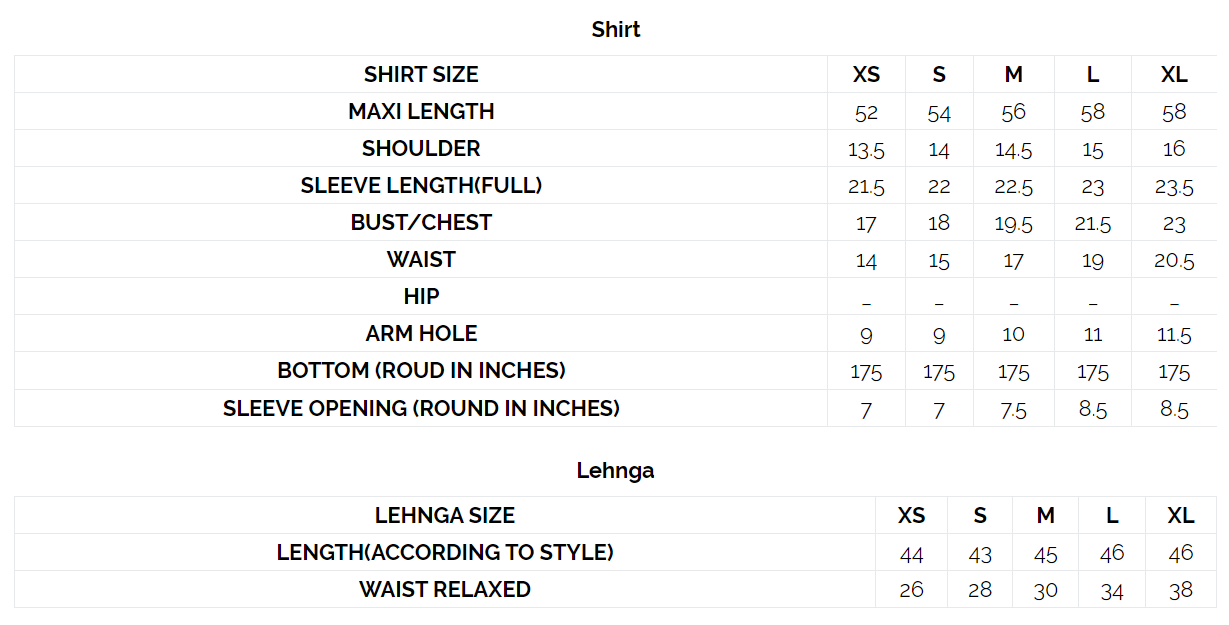Click the "LEHNGA SIZE" header cell
Screen dimensions: 1229x625
(x=445, y=516)
